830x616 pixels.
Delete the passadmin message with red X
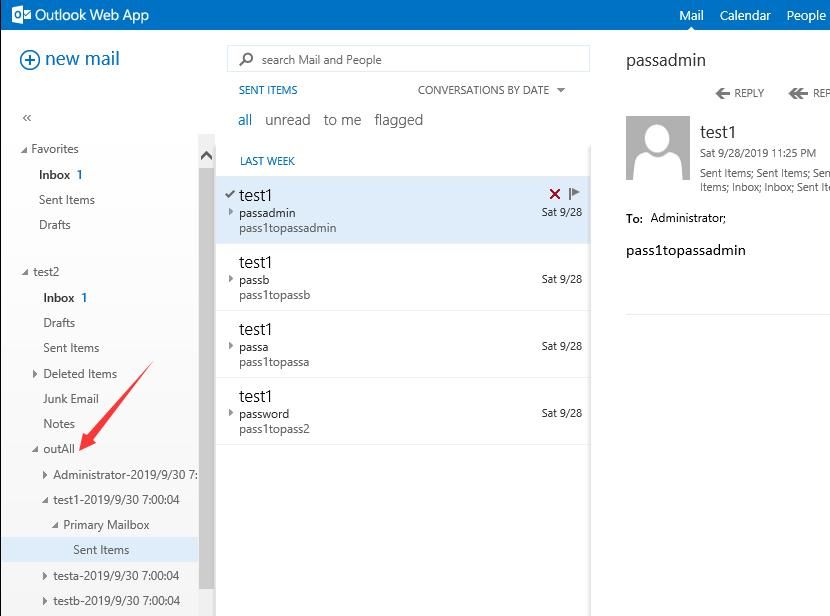click(555, 194)
